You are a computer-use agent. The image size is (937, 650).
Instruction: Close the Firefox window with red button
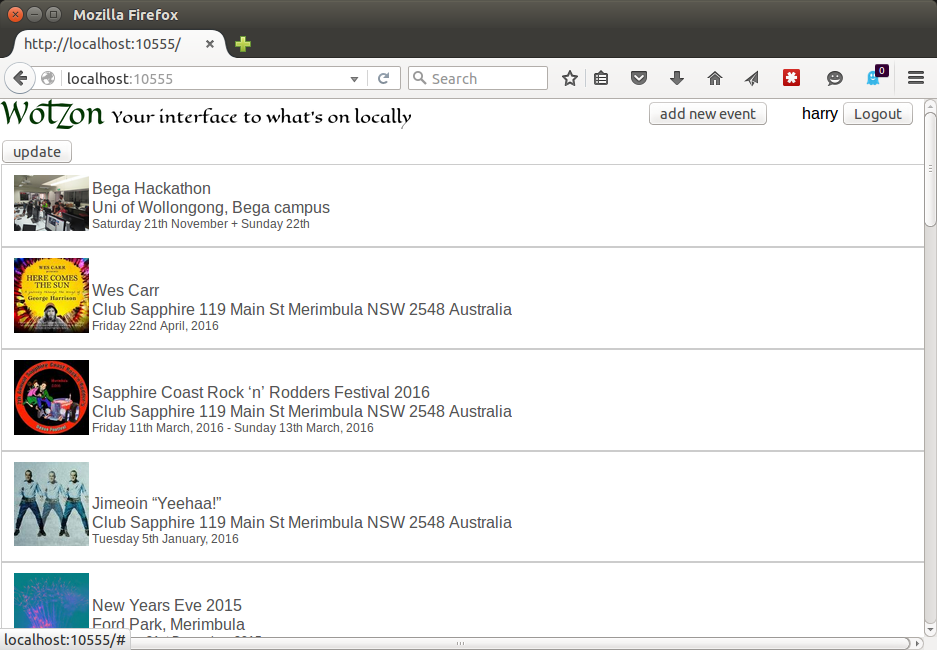pyautogui.click(x=16, y=14)
